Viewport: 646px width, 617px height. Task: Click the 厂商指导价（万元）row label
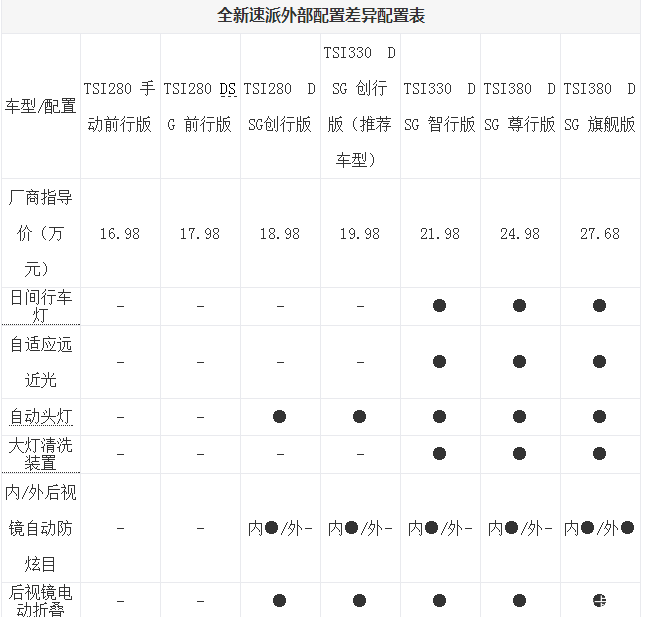40,233
